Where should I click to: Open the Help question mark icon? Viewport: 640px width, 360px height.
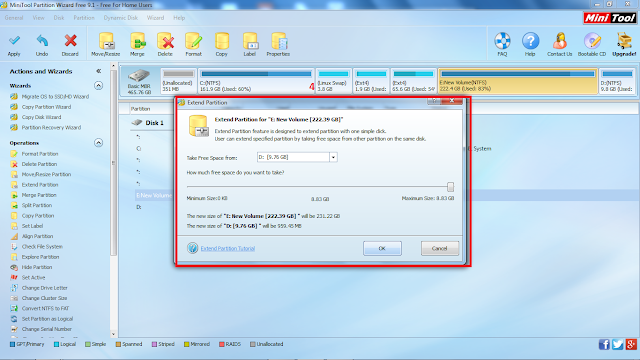(x=530, y=41)
